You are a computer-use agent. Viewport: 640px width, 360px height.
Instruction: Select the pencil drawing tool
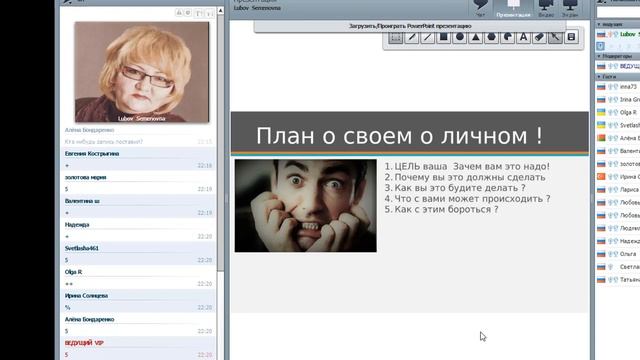point(412,38)
